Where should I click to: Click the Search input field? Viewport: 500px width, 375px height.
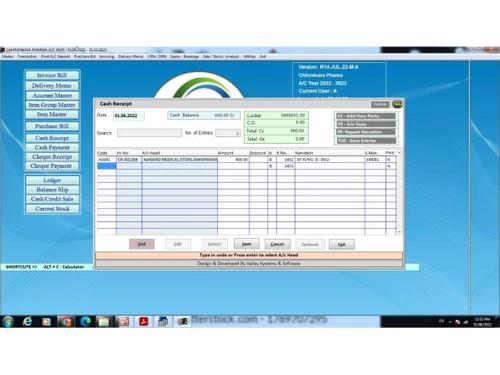(x=149, y=133)
